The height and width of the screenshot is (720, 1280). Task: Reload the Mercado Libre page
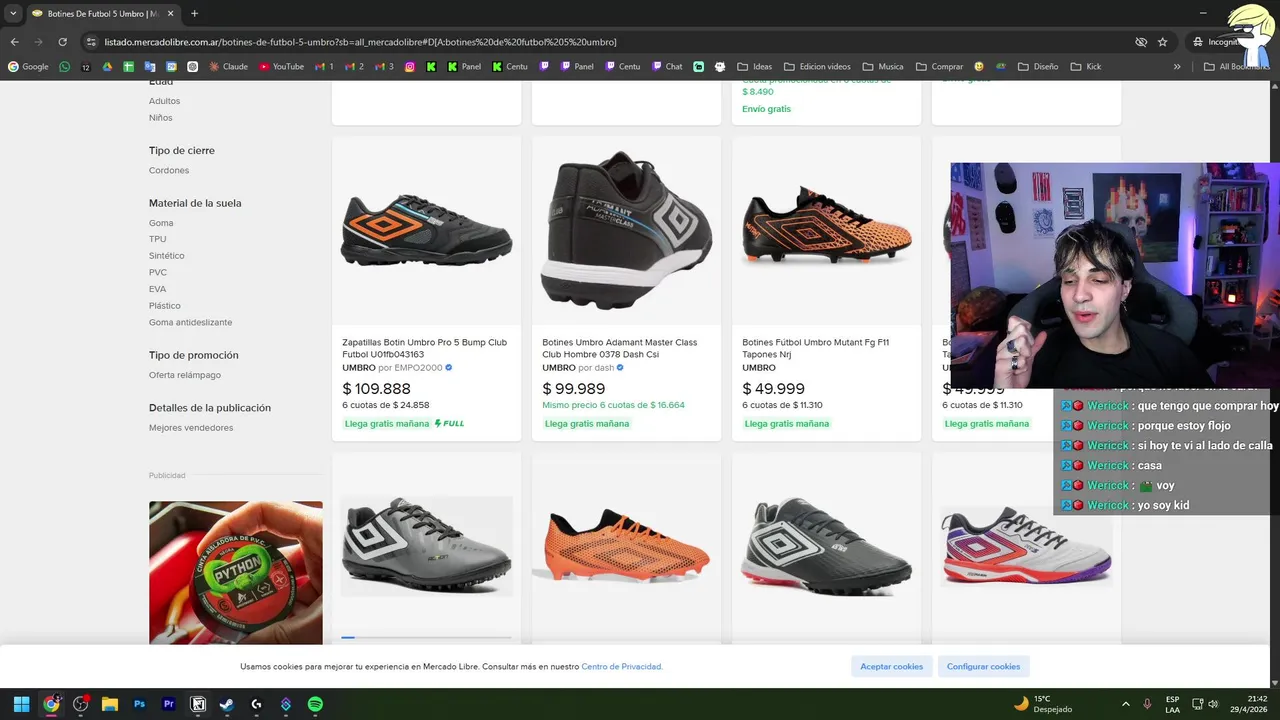62,42
